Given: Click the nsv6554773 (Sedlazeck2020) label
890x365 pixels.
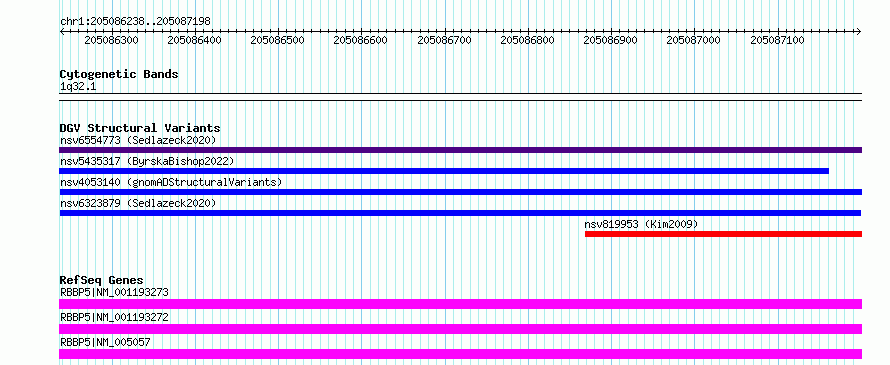Looking at the screenshot, I should [x=138, y=140].
